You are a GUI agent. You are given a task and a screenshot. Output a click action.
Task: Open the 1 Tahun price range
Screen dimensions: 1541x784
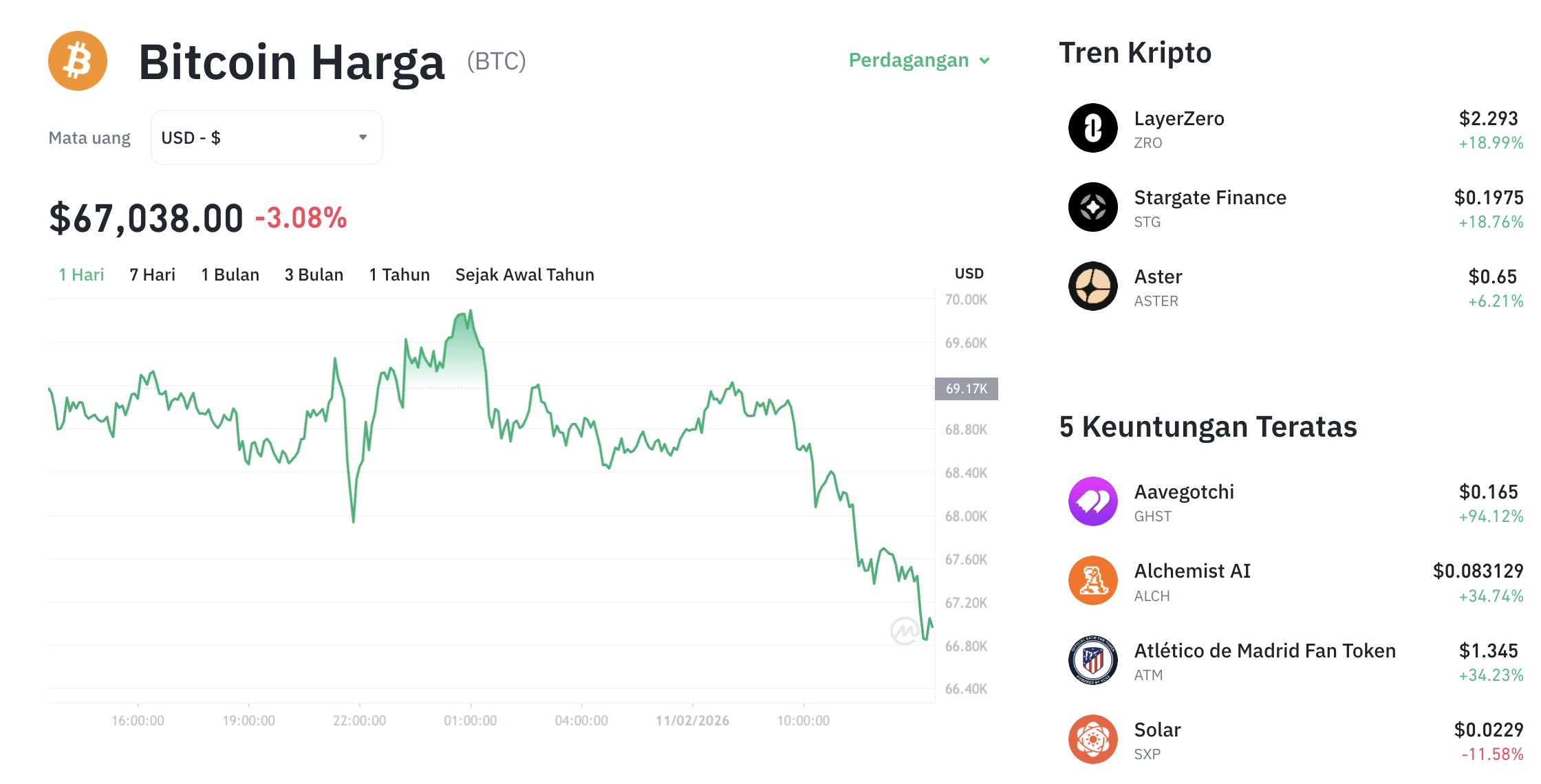pos(399,274)
